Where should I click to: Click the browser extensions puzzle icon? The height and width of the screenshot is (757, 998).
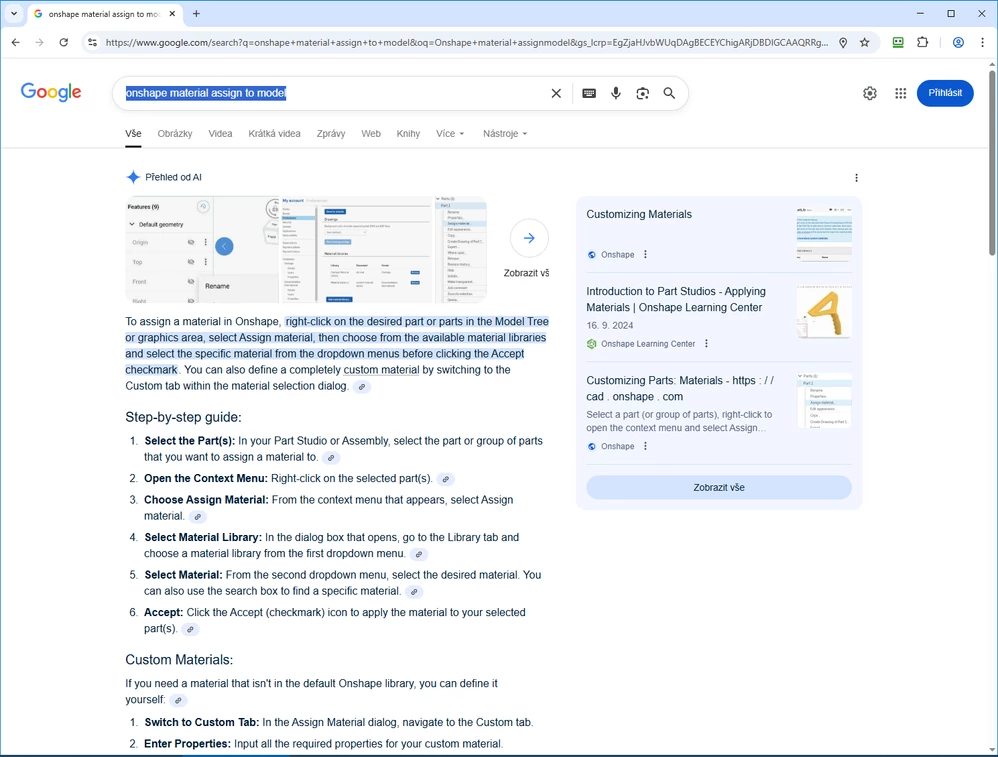coord(923,42)
